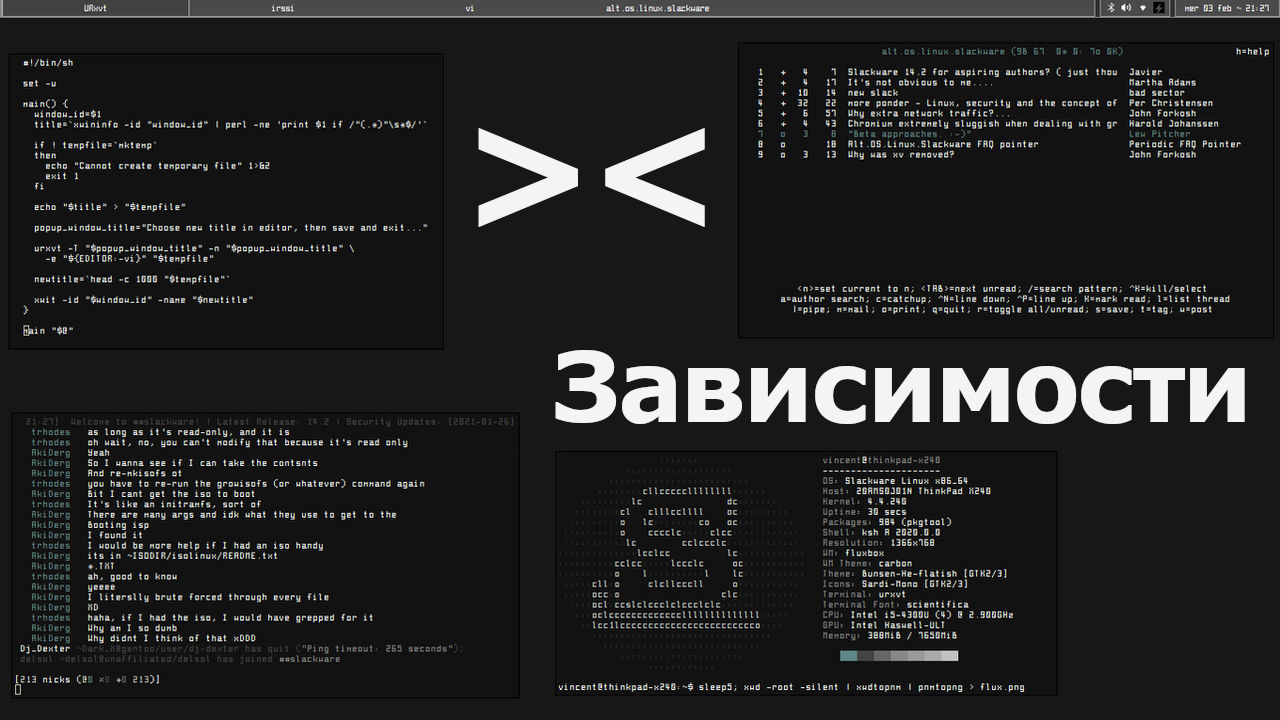
Task: Click the 'Kernel: 4.4.240' line
Action: tap(864, 502)
